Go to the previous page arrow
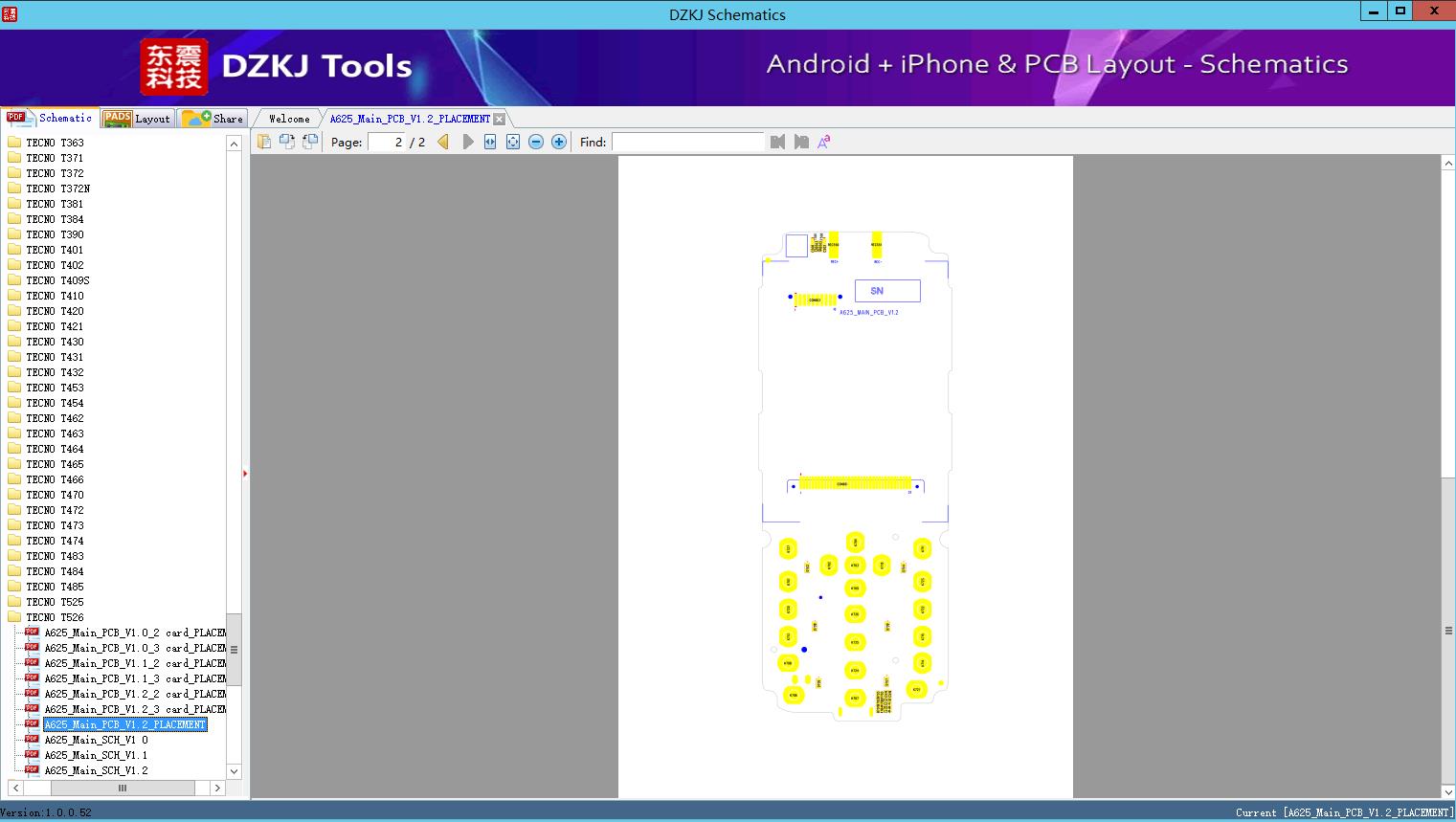 (443, 142)
